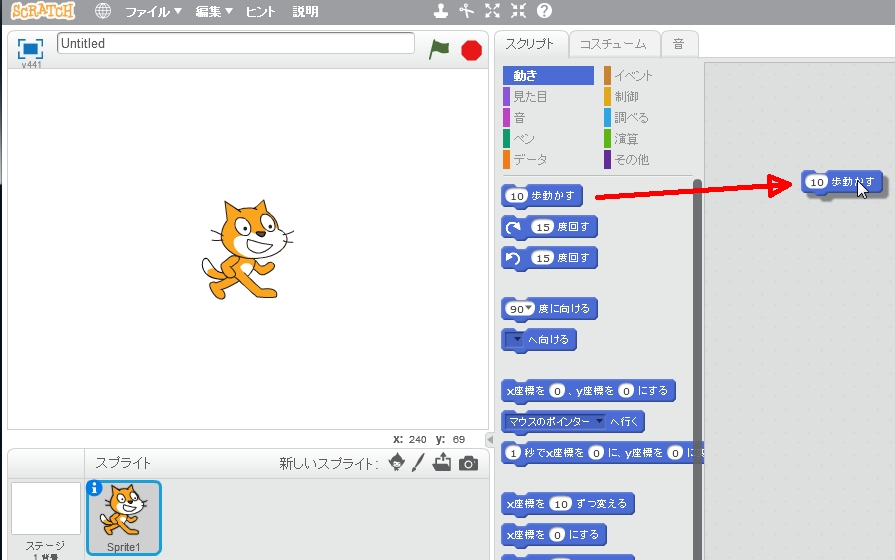This screenshot has width=895, height=560.
Task: Switch stage to full screen mode
Action: click(x=30, y=49)
